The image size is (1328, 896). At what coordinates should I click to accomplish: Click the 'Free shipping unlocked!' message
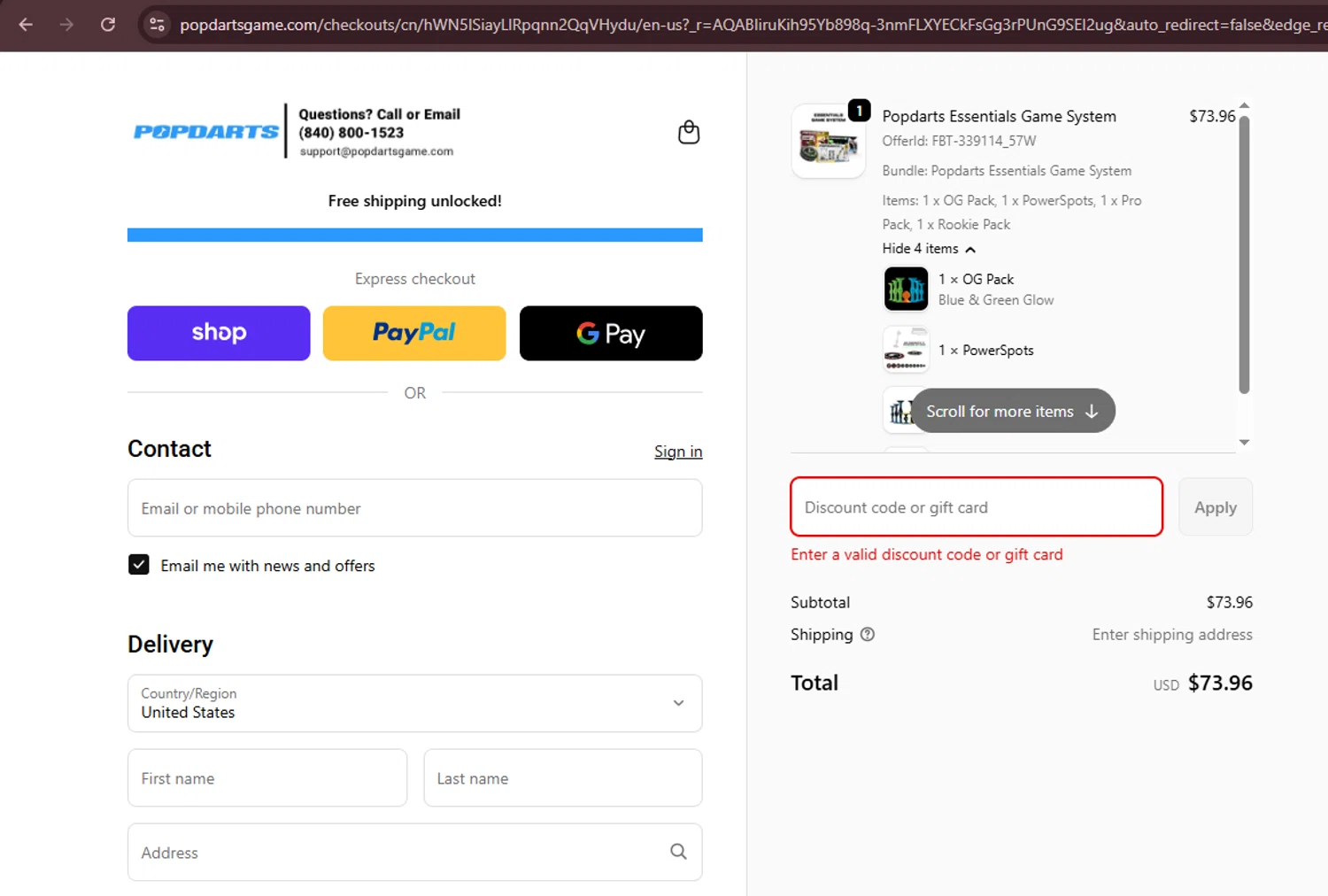click(x=414, y=201)
